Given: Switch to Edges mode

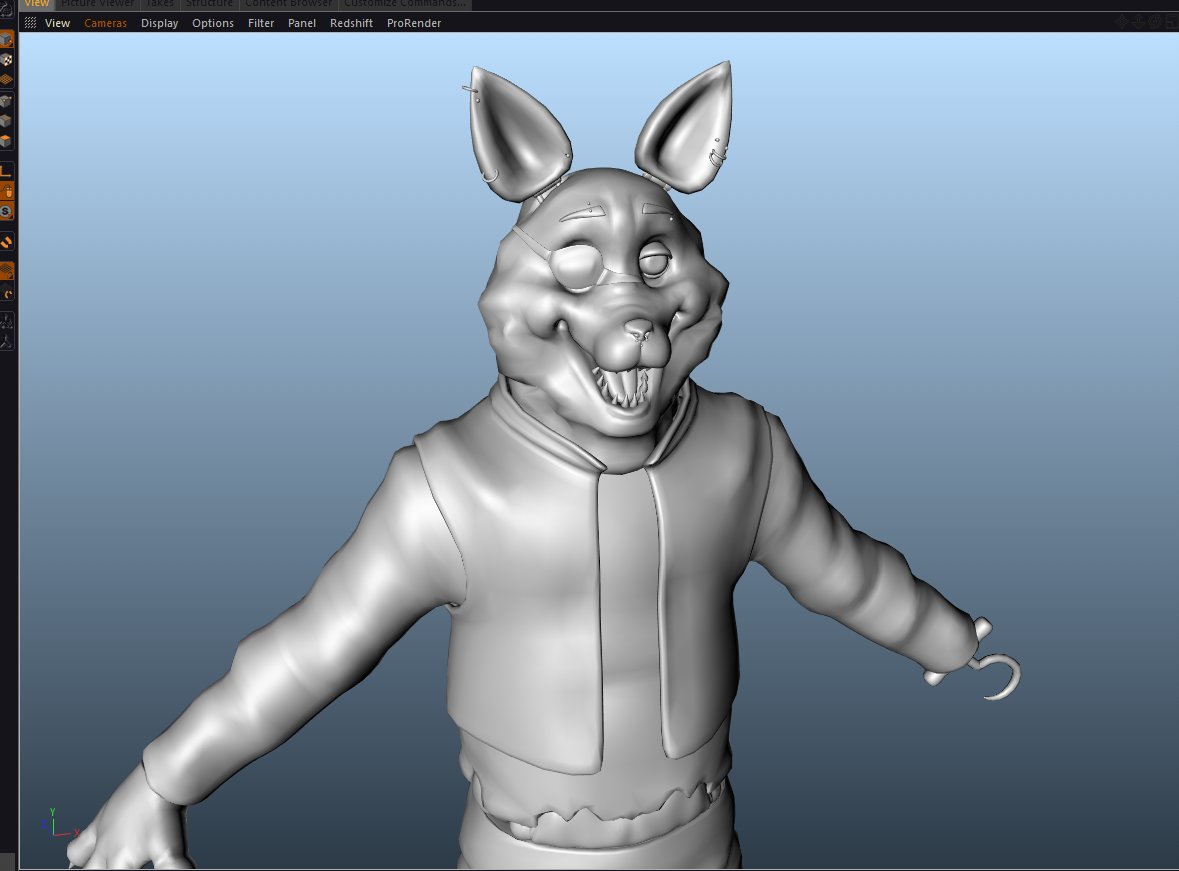Looking at the screenshot, I should click(6, 120).
